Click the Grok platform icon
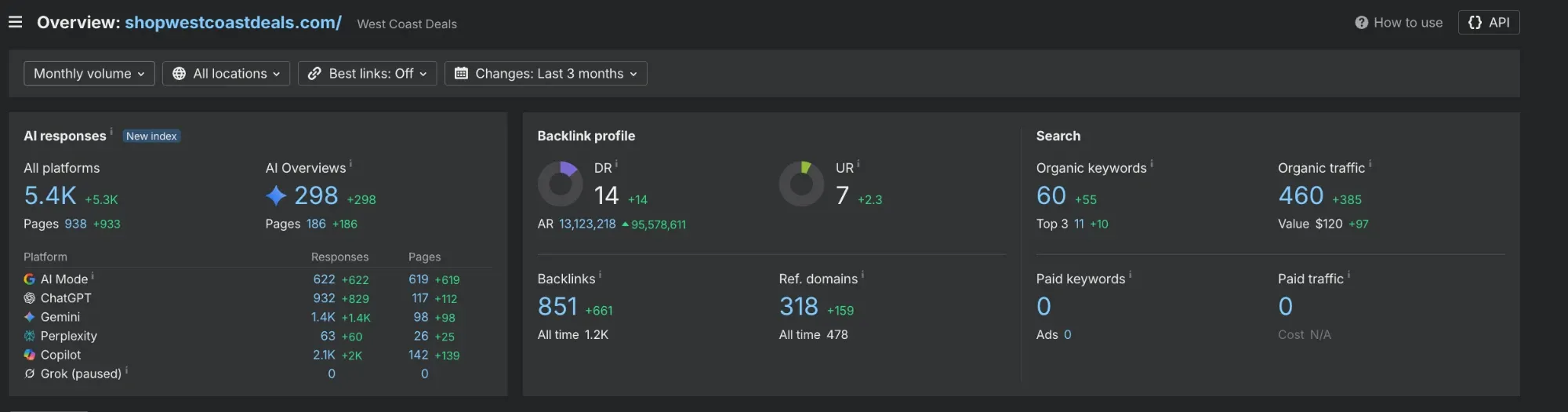 (x=29, y=374)
